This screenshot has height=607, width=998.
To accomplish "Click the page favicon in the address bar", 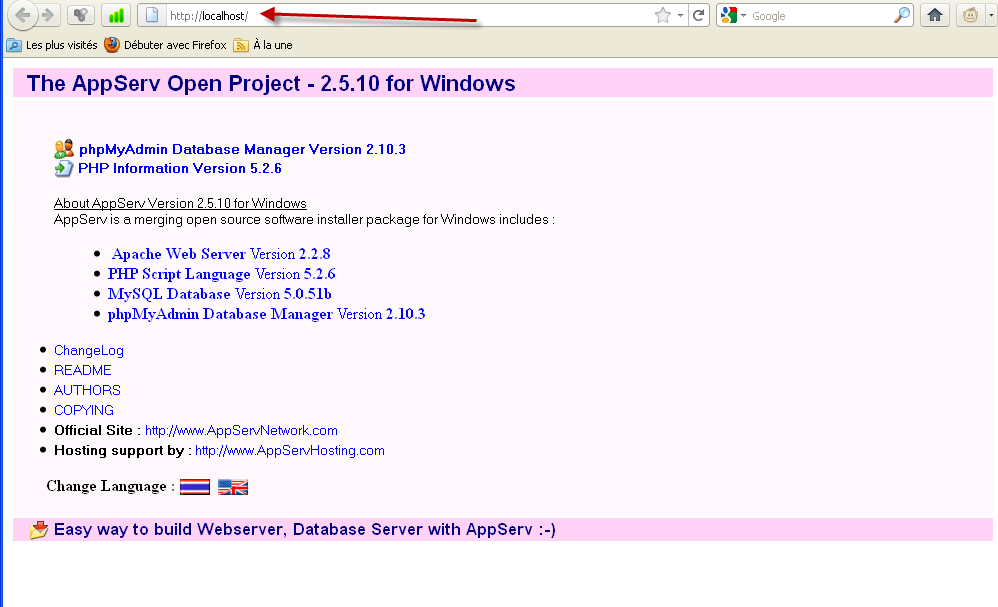I will pyautogui.click(x=153, y=15).
